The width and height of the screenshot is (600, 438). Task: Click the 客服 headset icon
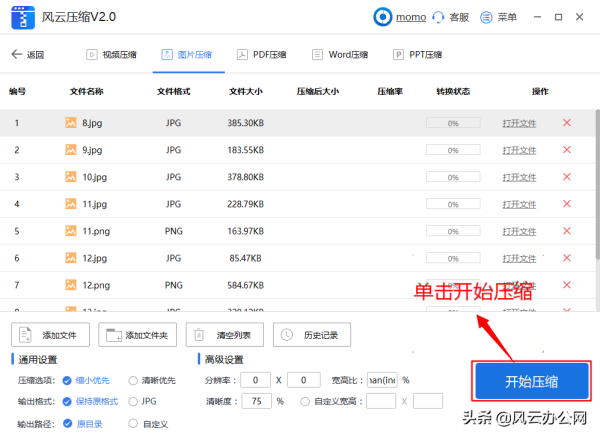tap(438, 17)
